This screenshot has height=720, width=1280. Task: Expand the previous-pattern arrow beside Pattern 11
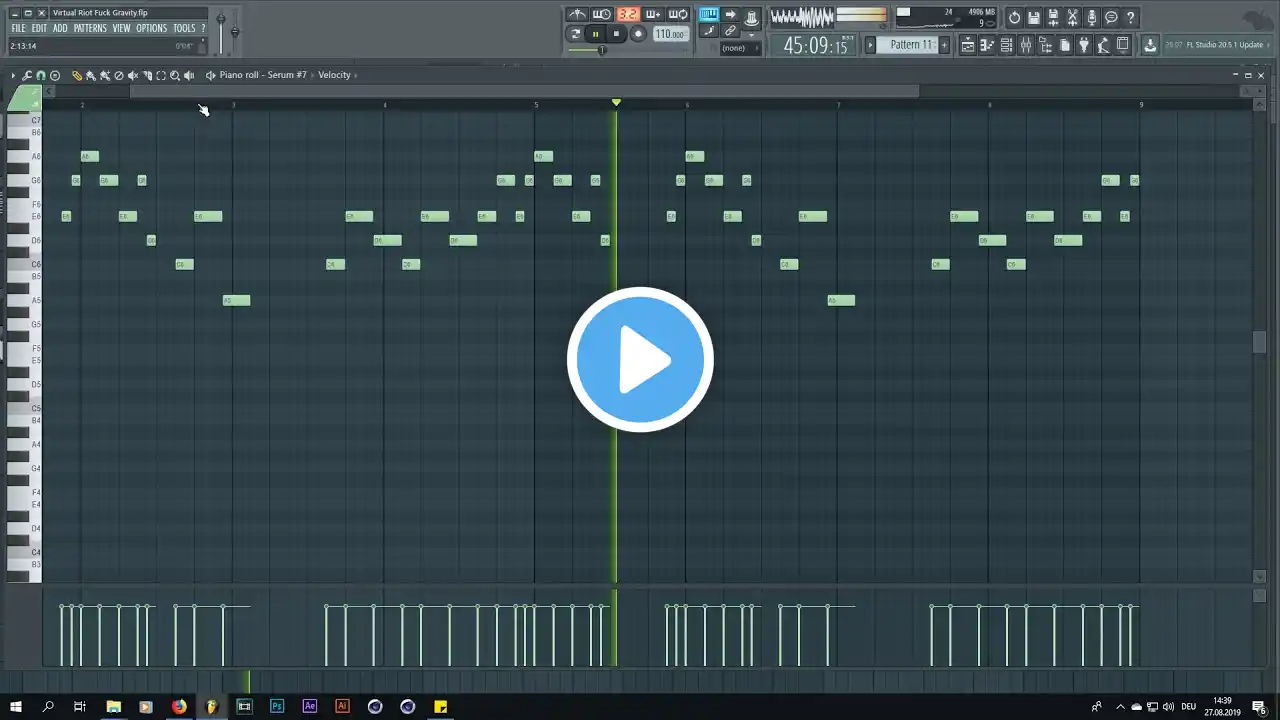870,45
